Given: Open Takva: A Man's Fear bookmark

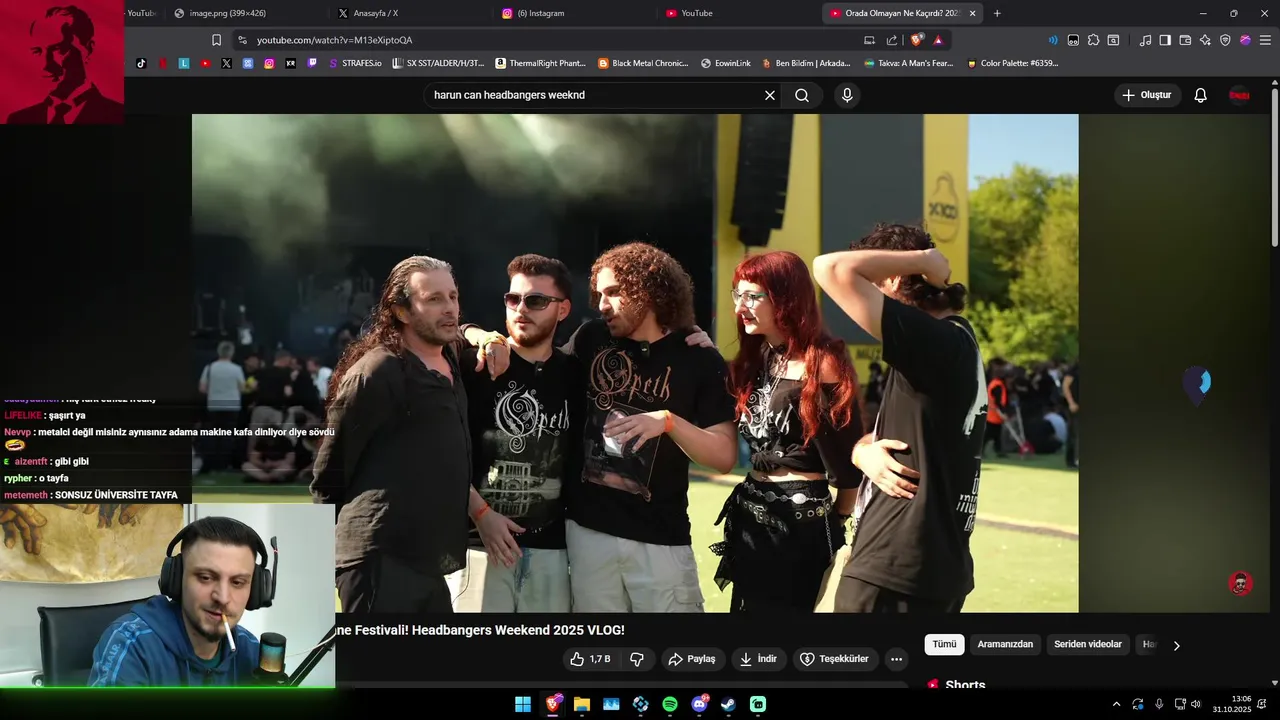Looking at the screenshot, I should (x=908, y=63).
